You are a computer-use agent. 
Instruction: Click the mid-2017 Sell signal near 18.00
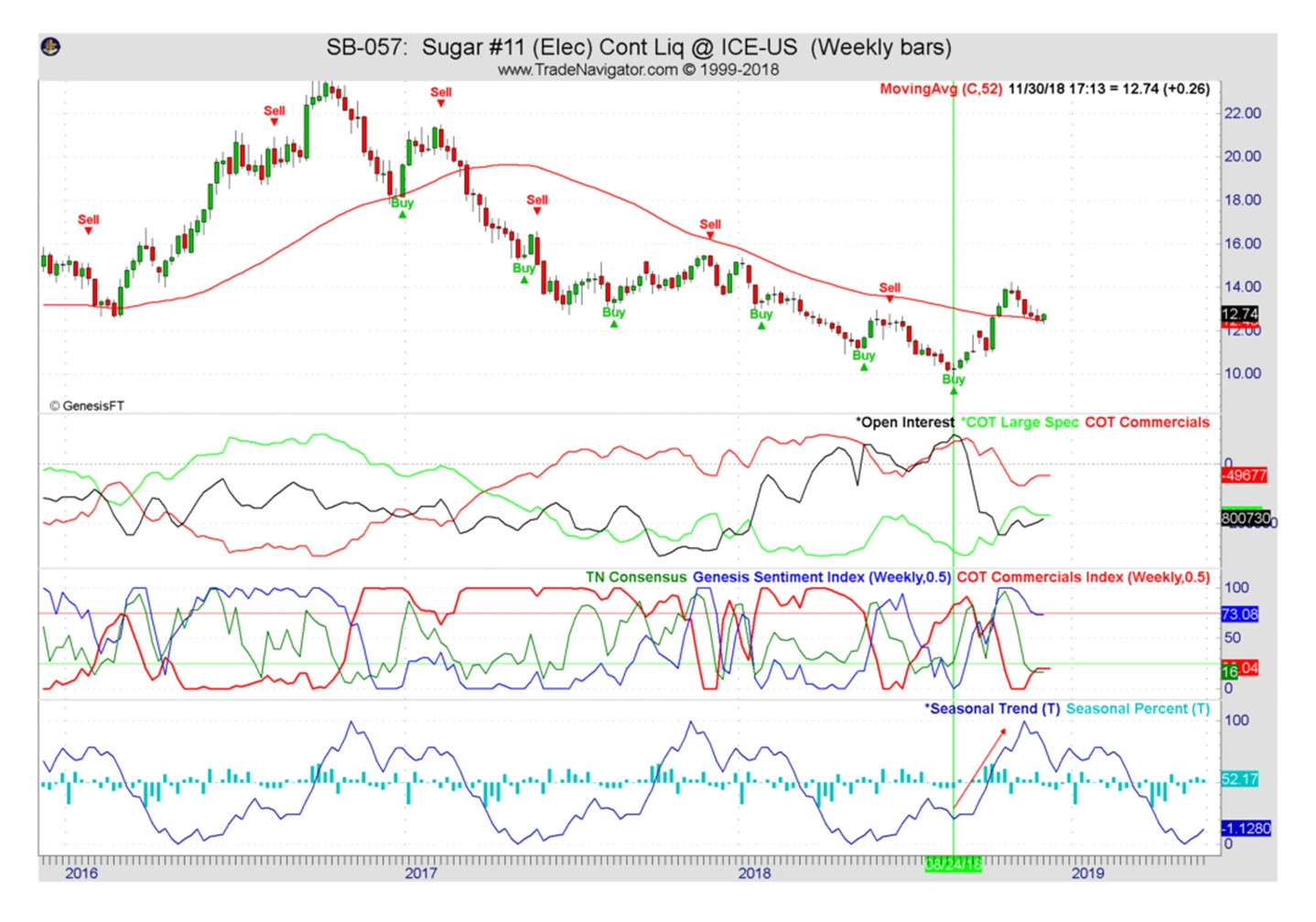tap(537, 203)
